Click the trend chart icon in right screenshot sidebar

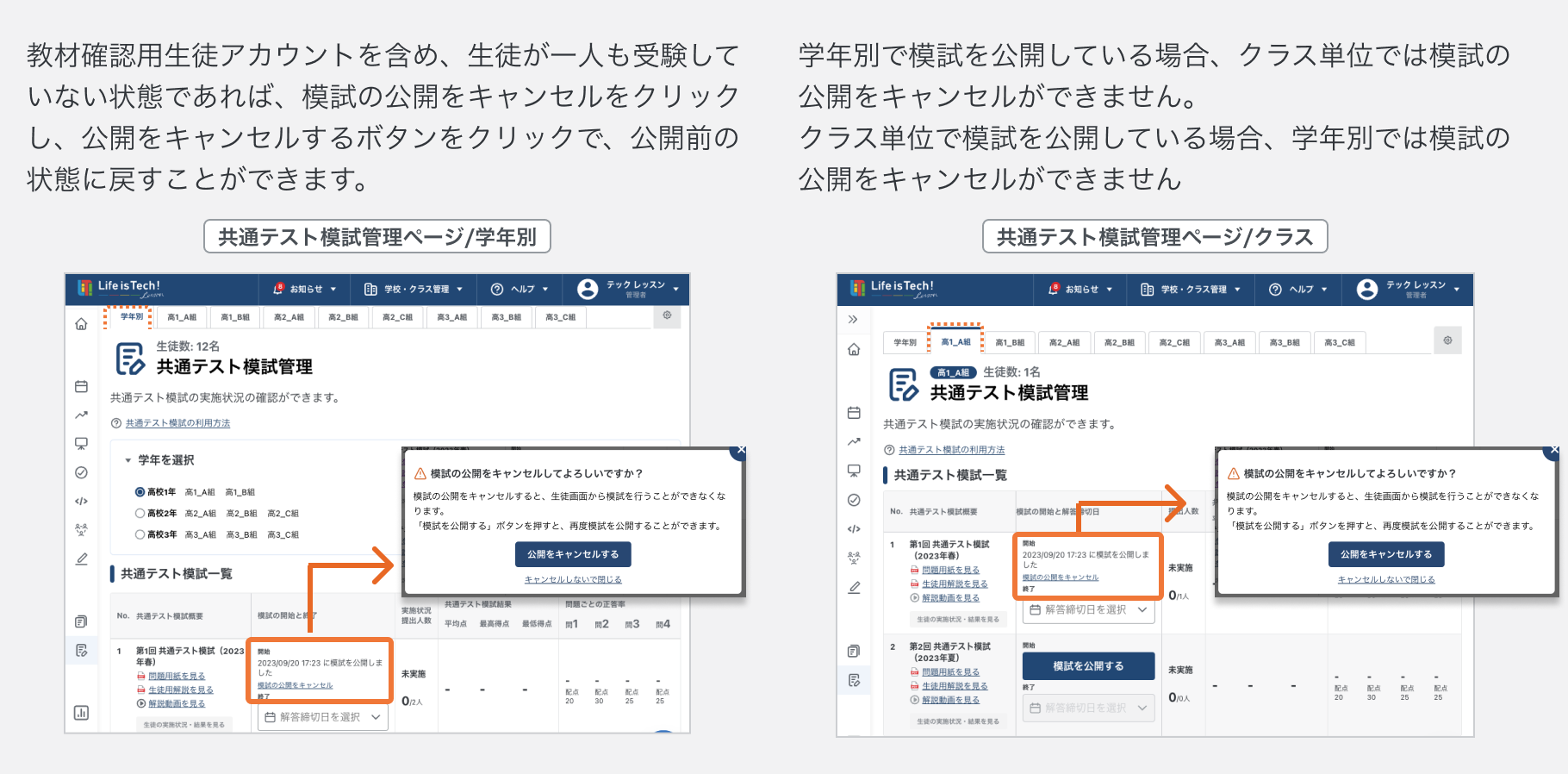[x=854, y=441]
